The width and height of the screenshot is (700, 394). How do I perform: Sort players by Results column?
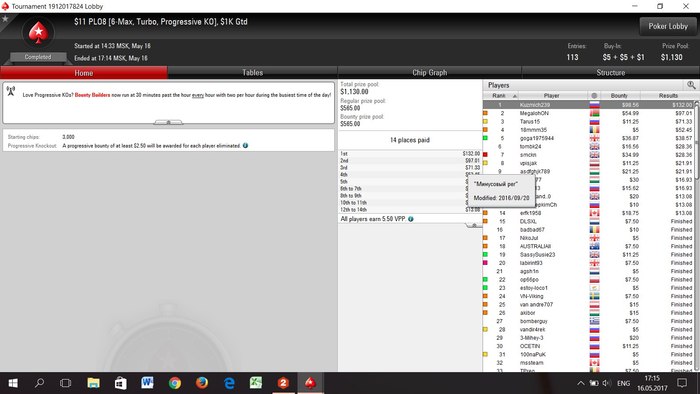pyautogui.click(x=668, y=95)
